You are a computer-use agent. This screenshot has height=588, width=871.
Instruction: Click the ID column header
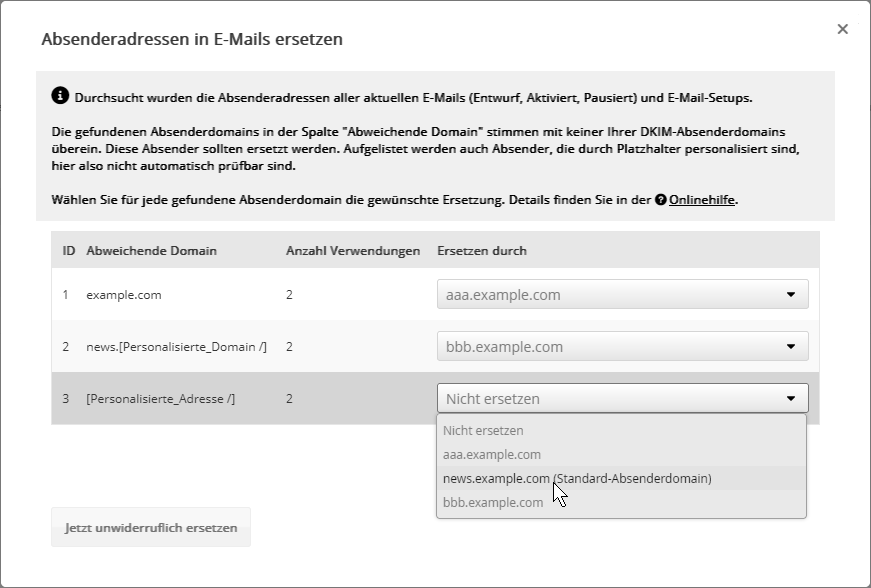coord(69,250)
